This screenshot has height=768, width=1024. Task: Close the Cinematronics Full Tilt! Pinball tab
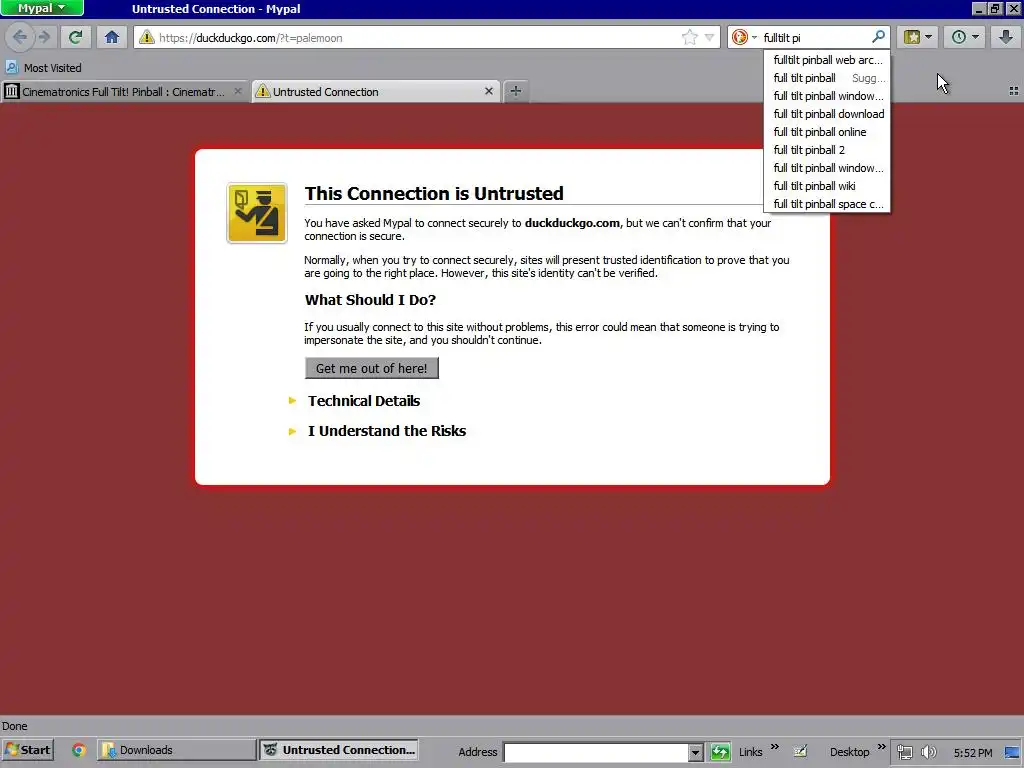238,91
